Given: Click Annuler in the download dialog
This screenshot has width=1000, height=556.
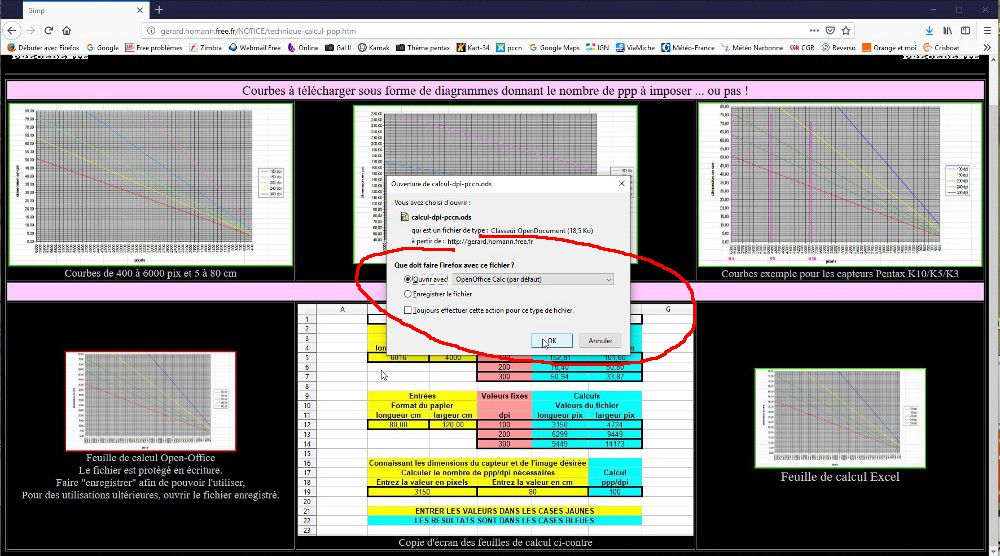Looking at the screenshot, I should point(599,340).
